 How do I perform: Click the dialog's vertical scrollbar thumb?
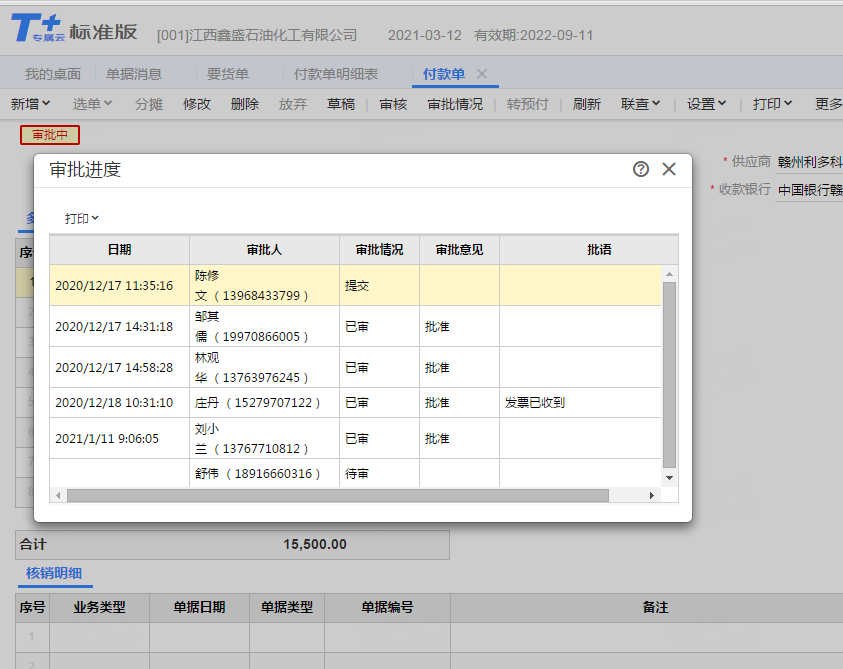(669, 375)
